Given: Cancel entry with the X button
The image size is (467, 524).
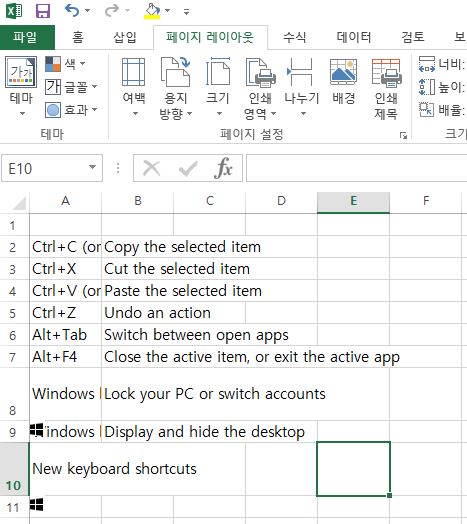Looking at the screenshot, I should coord(151,168).
